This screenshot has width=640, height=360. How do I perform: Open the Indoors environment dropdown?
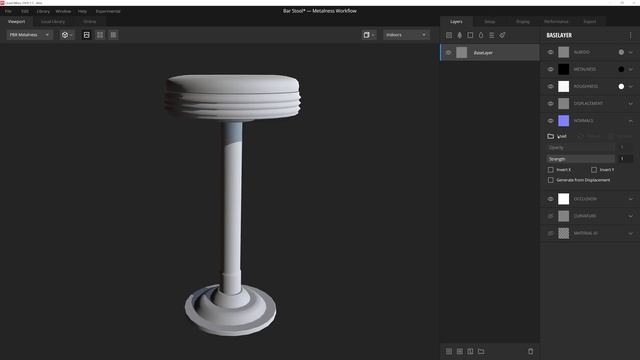pos(406,35)
